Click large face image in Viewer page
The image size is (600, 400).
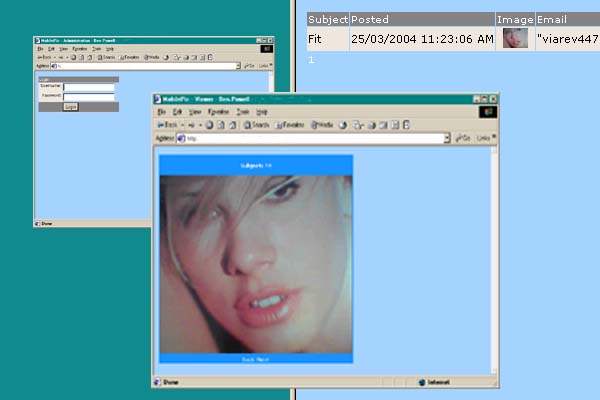click(x=256, y=264)
